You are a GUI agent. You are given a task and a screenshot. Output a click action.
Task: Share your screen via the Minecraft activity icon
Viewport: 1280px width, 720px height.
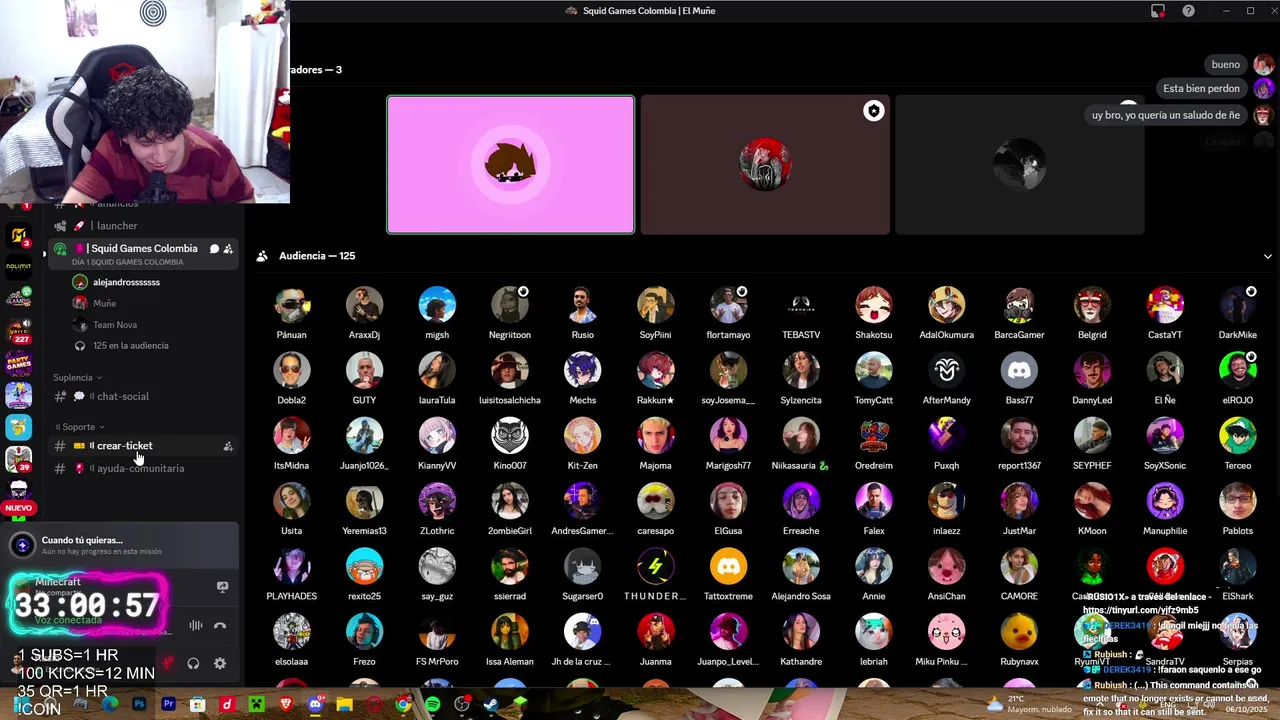[x=222, y=587]
